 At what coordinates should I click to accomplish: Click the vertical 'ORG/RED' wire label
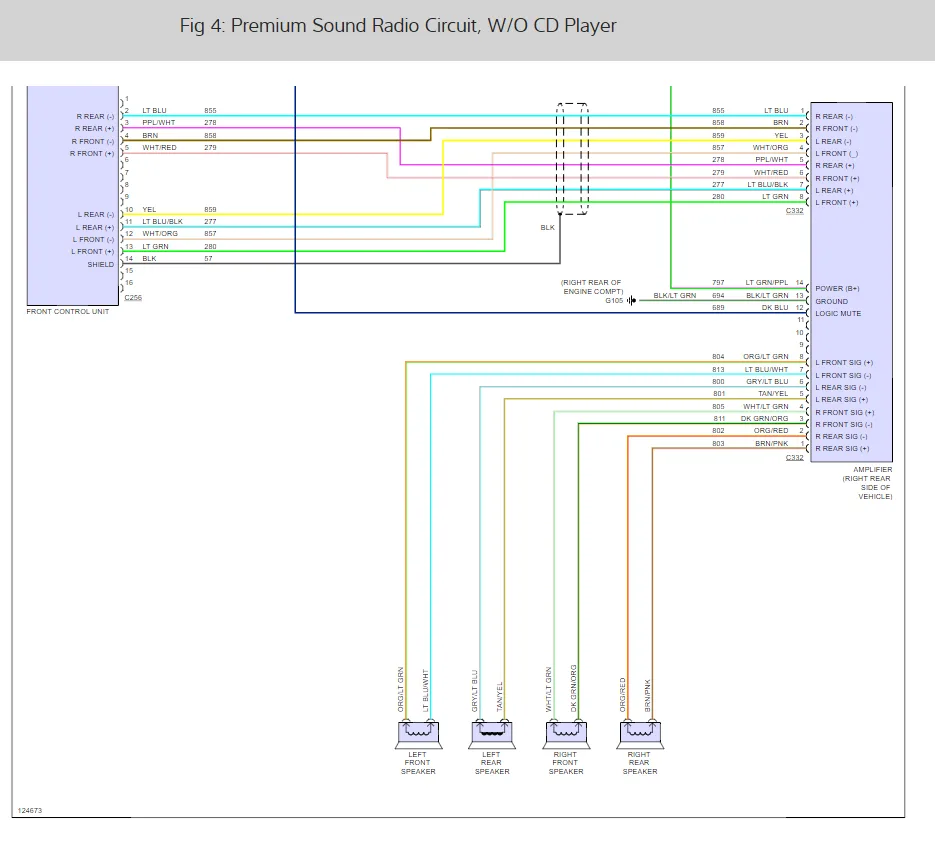coord(623,695)
